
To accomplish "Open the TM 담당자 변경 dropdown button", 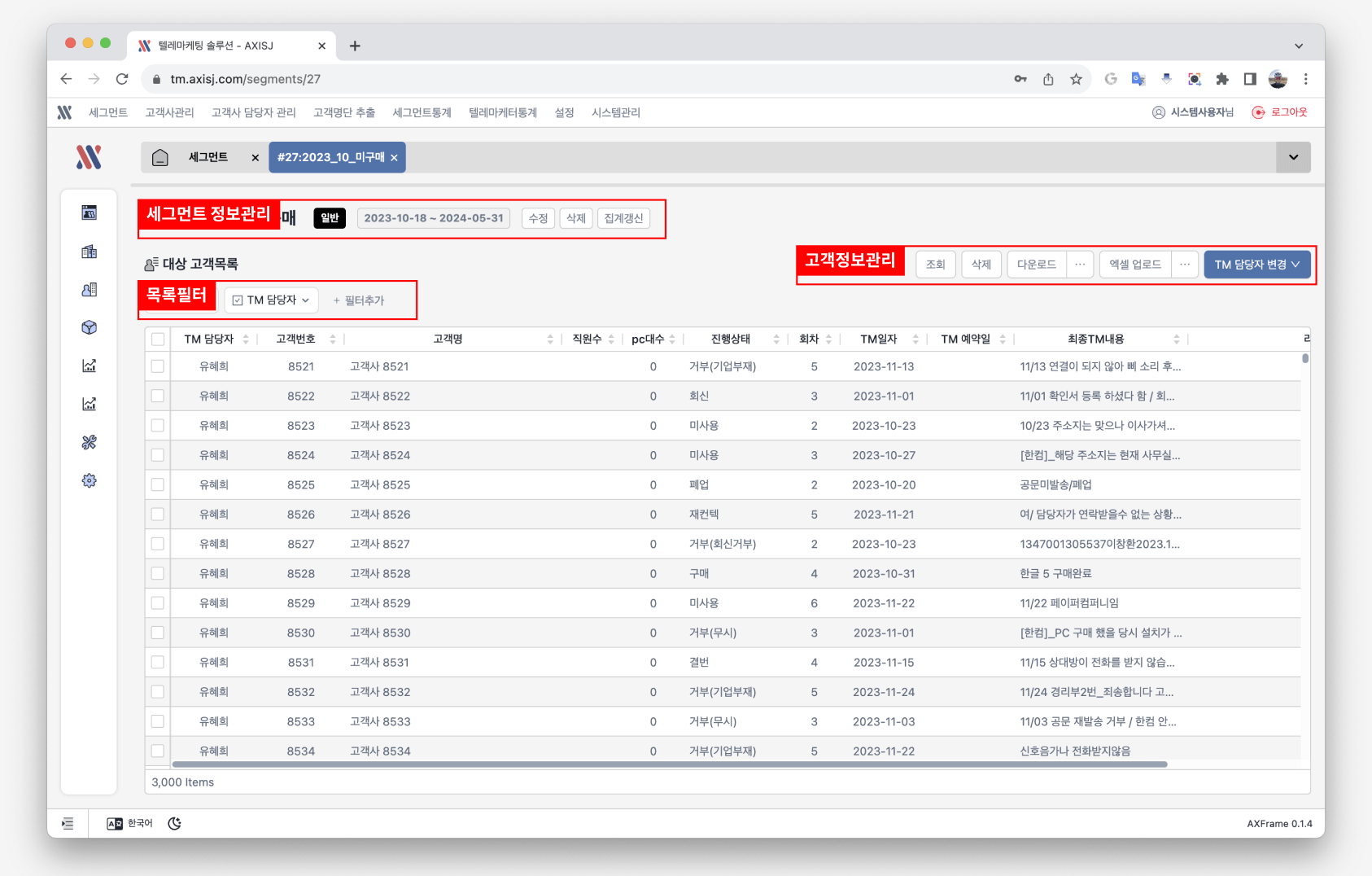I will pos(1257,265).
